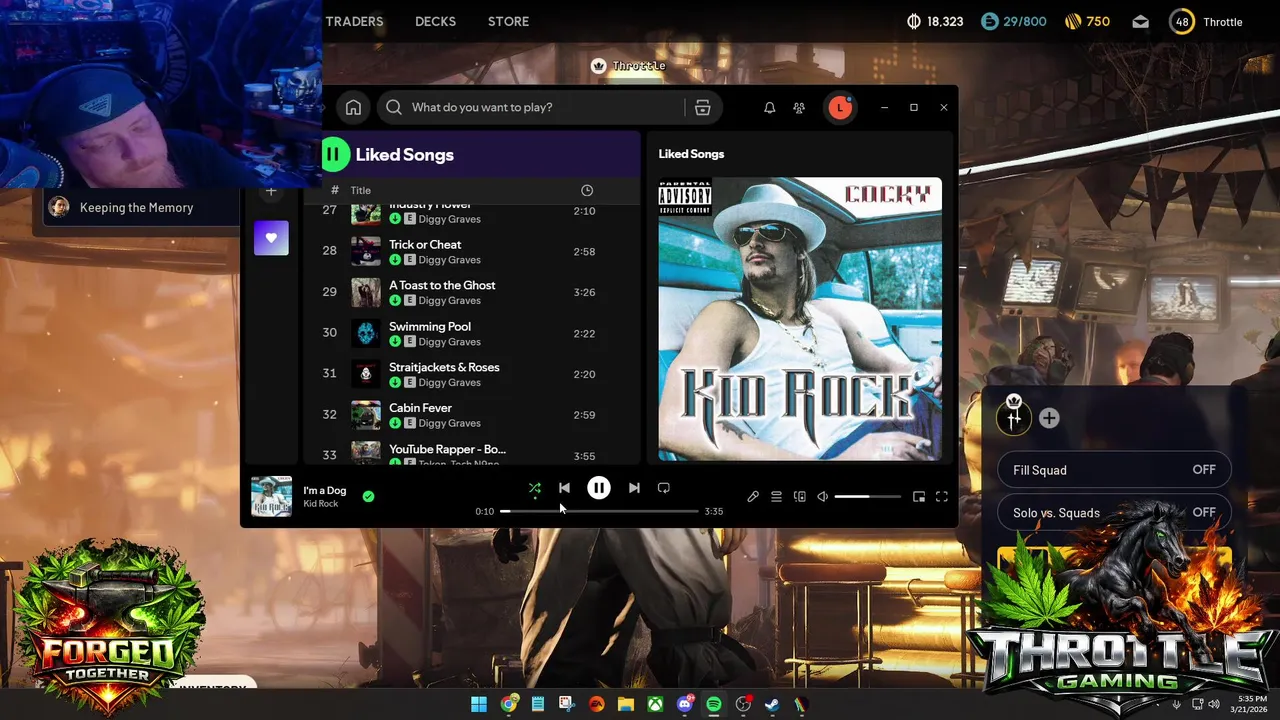
Task: Toggle repeat mode
Action: point(663,488)
